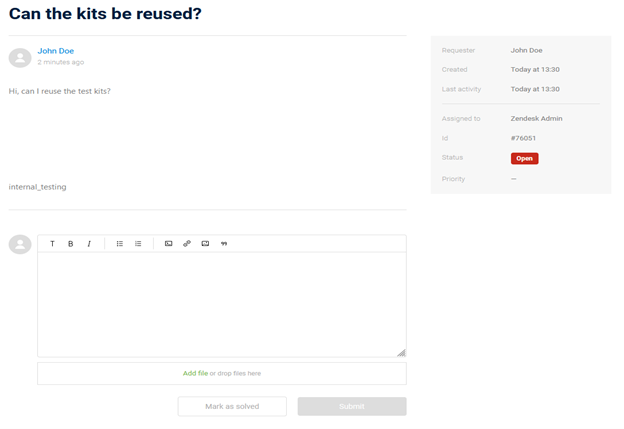Click the 'Id' label in sidebar
This screenshot has width=624, height=429.
445,138
